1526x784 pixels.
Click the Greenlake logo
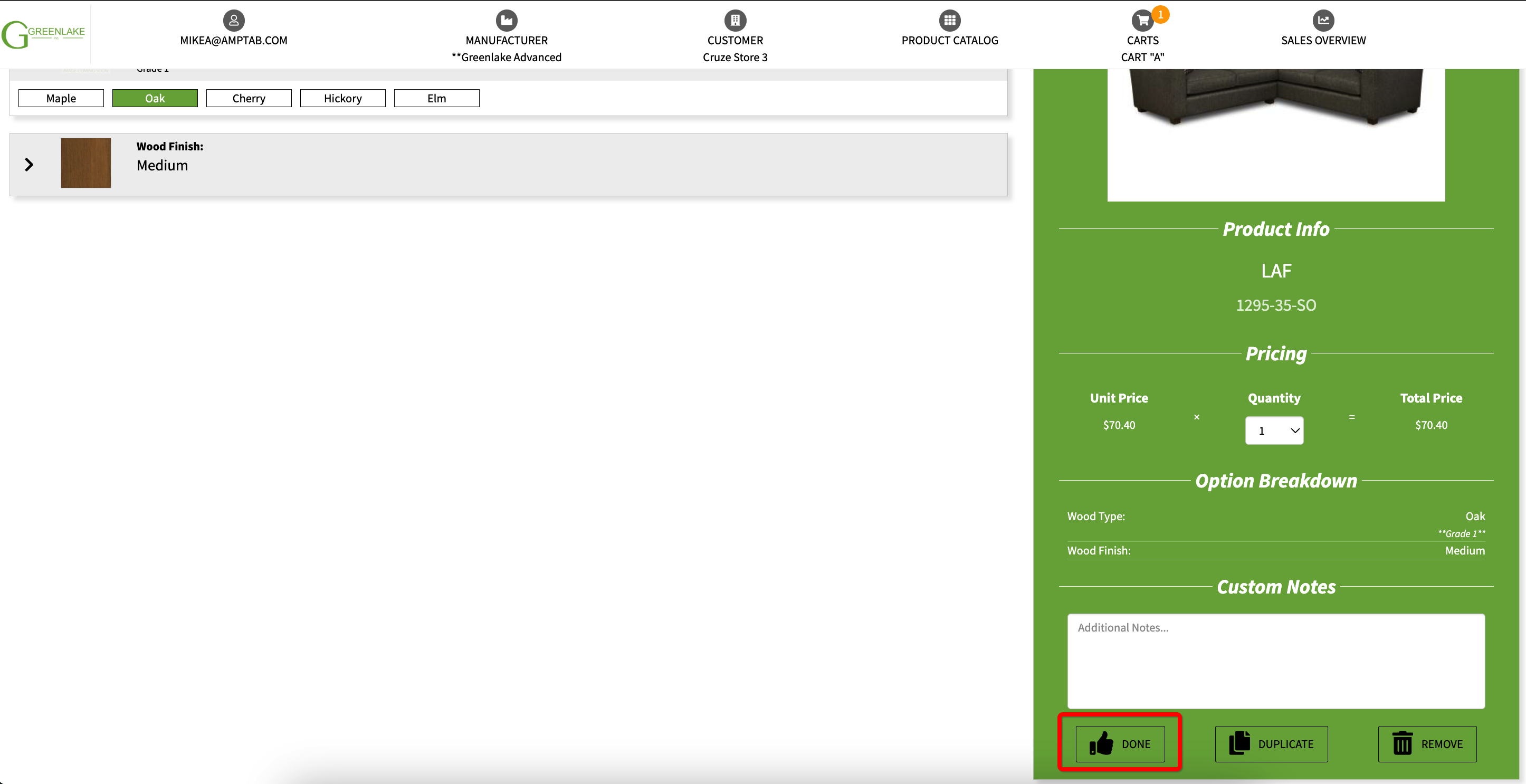tap(44, 34)
